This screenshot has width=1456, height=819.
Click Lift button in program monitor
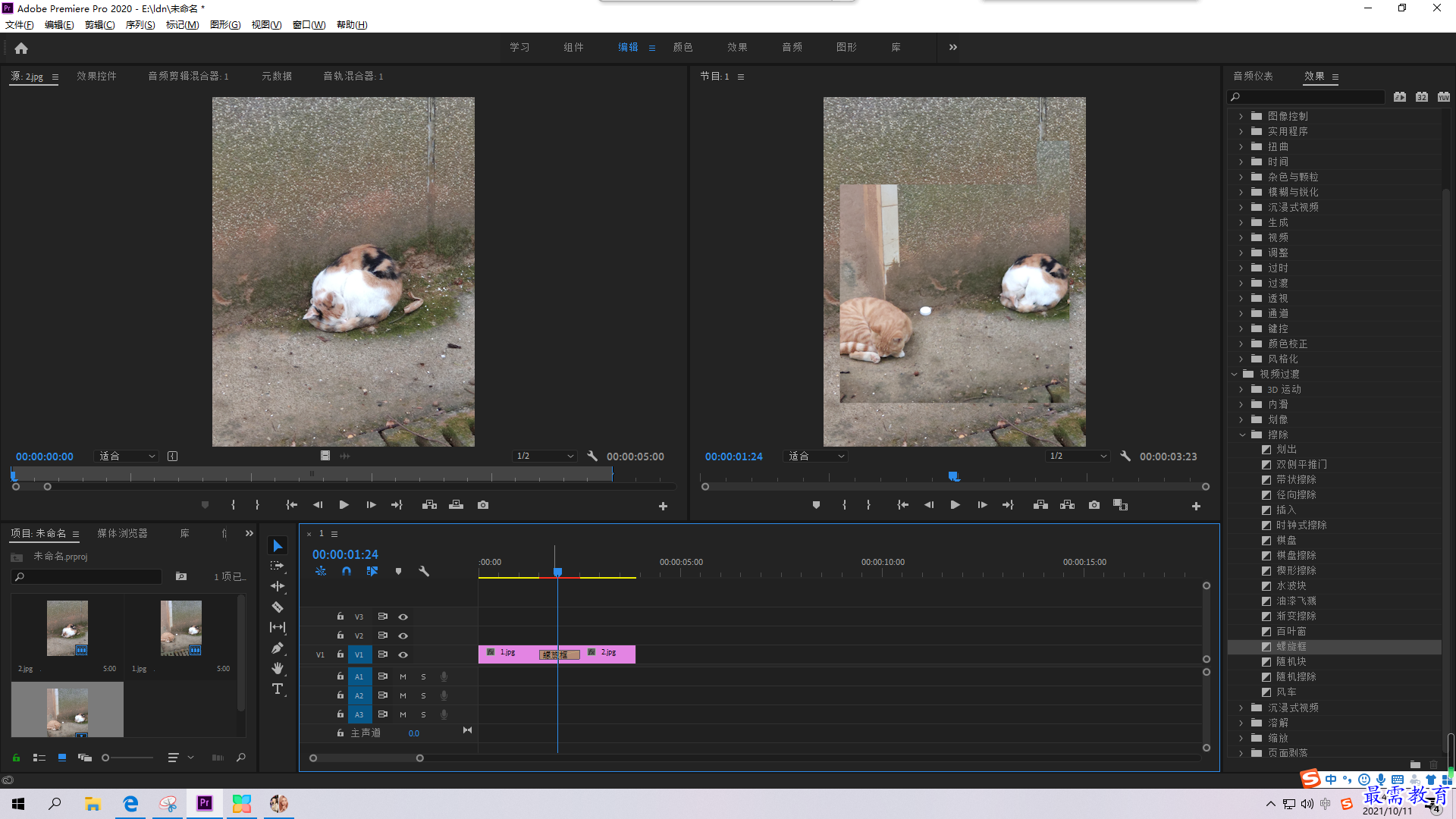(1040, 505)
